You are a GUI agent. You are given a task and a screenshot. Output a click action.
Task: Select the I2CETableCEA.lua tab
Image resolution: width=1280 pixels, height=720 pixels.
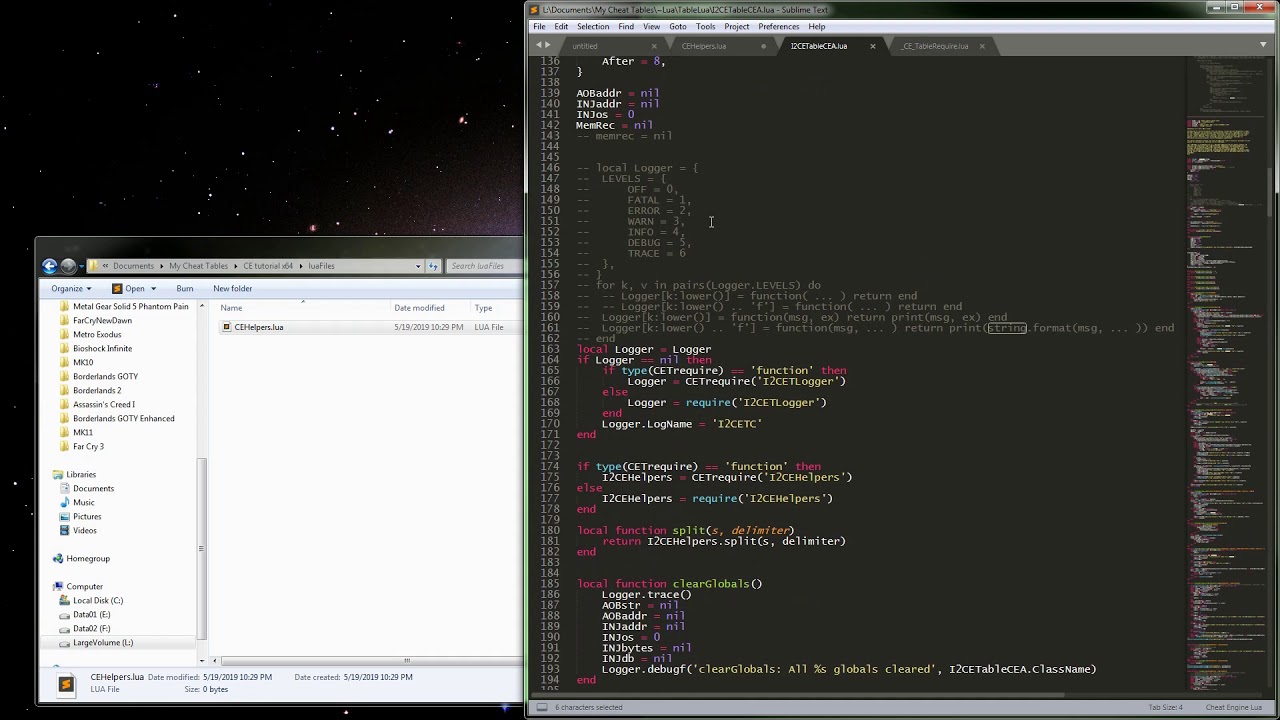click(x=819, y=46)
